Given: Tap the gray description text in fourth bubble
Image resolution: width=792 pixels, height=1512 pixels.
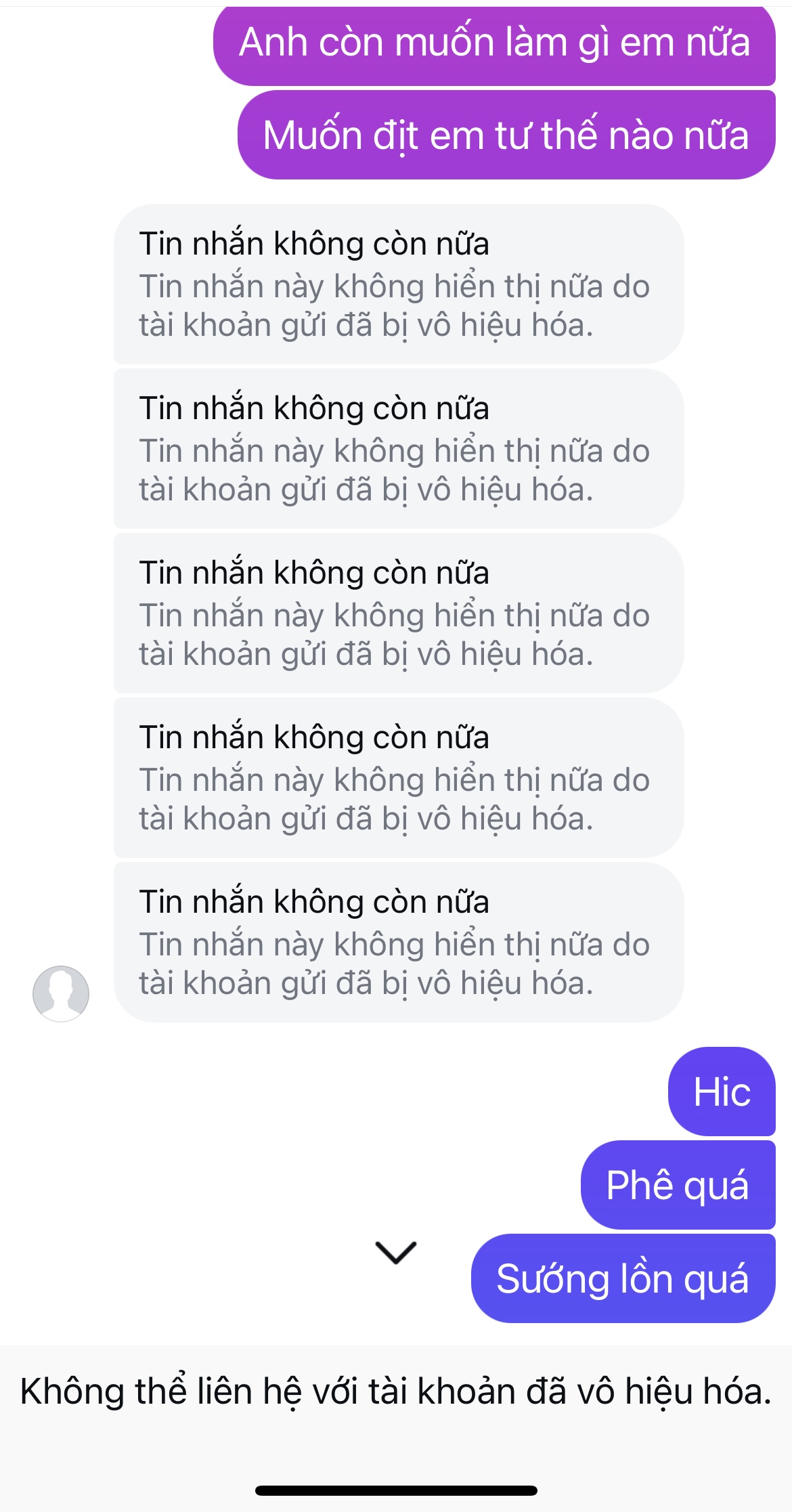Looking at the screenshot, I should pos(394,800).
